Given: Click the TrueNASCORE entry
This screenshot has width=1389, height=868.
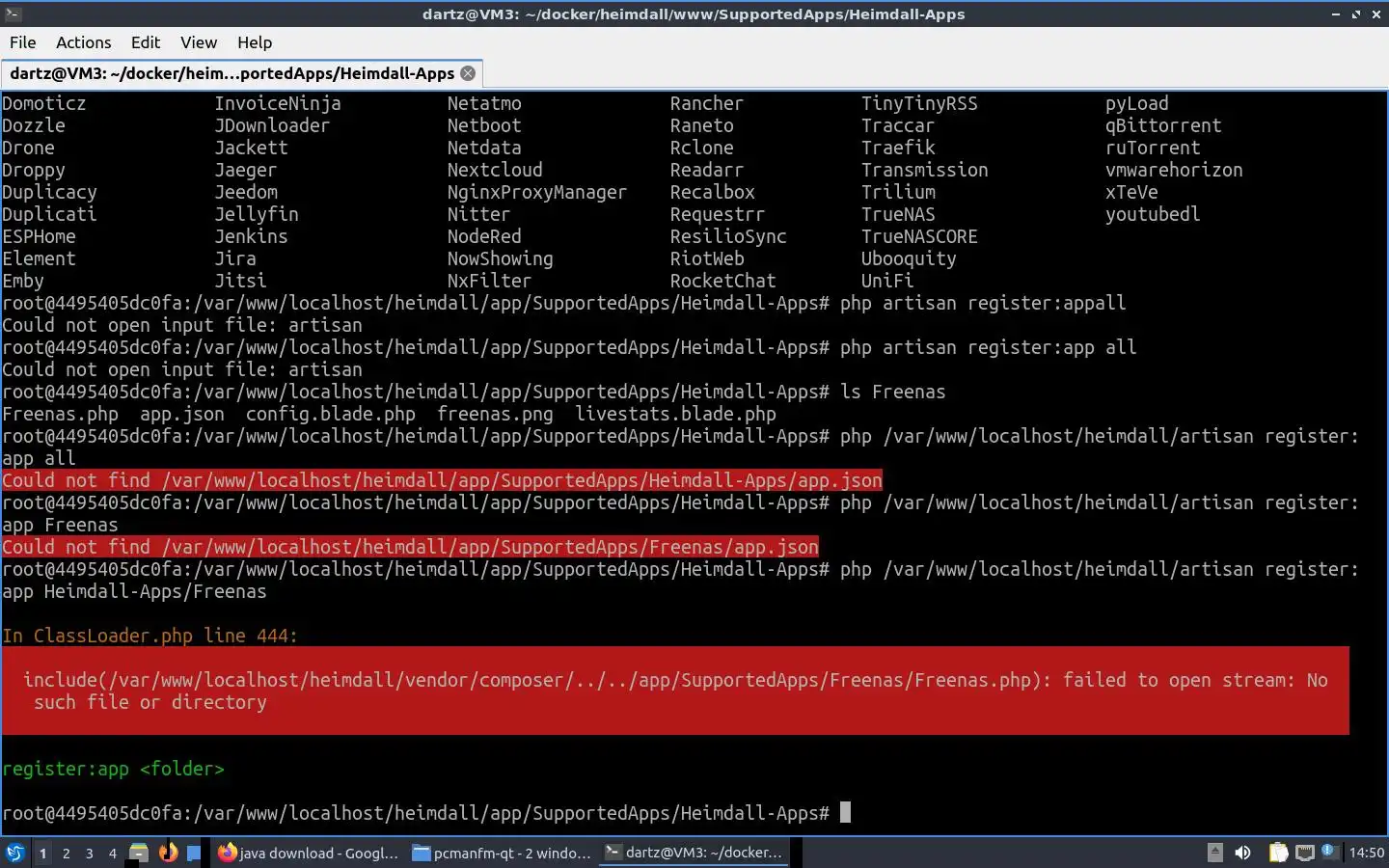Looking at the screenshot, I should coord(919,236).
